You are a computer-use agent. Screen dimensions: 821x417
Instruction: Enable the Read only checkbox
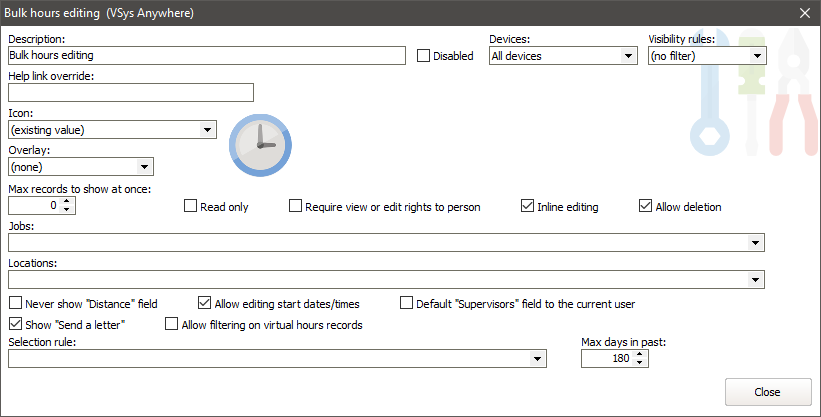(191, 207)
